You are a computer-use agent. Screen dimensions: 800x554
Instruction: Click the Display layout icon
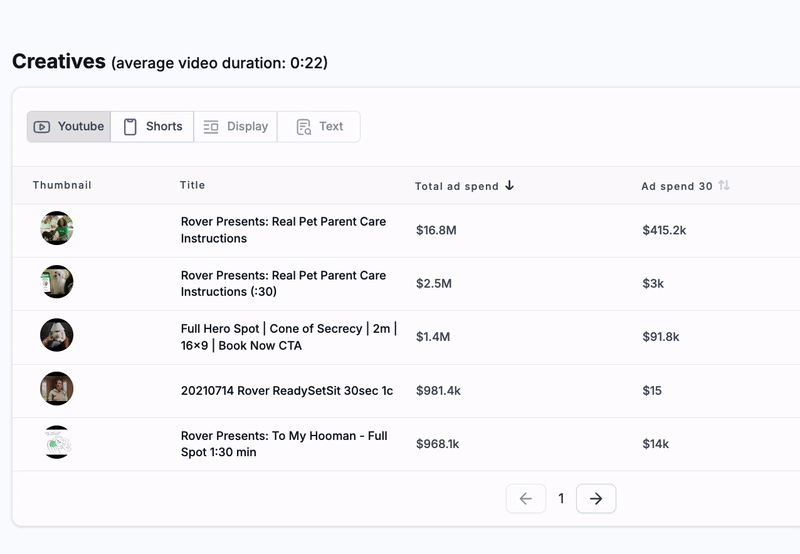point(211,127)
